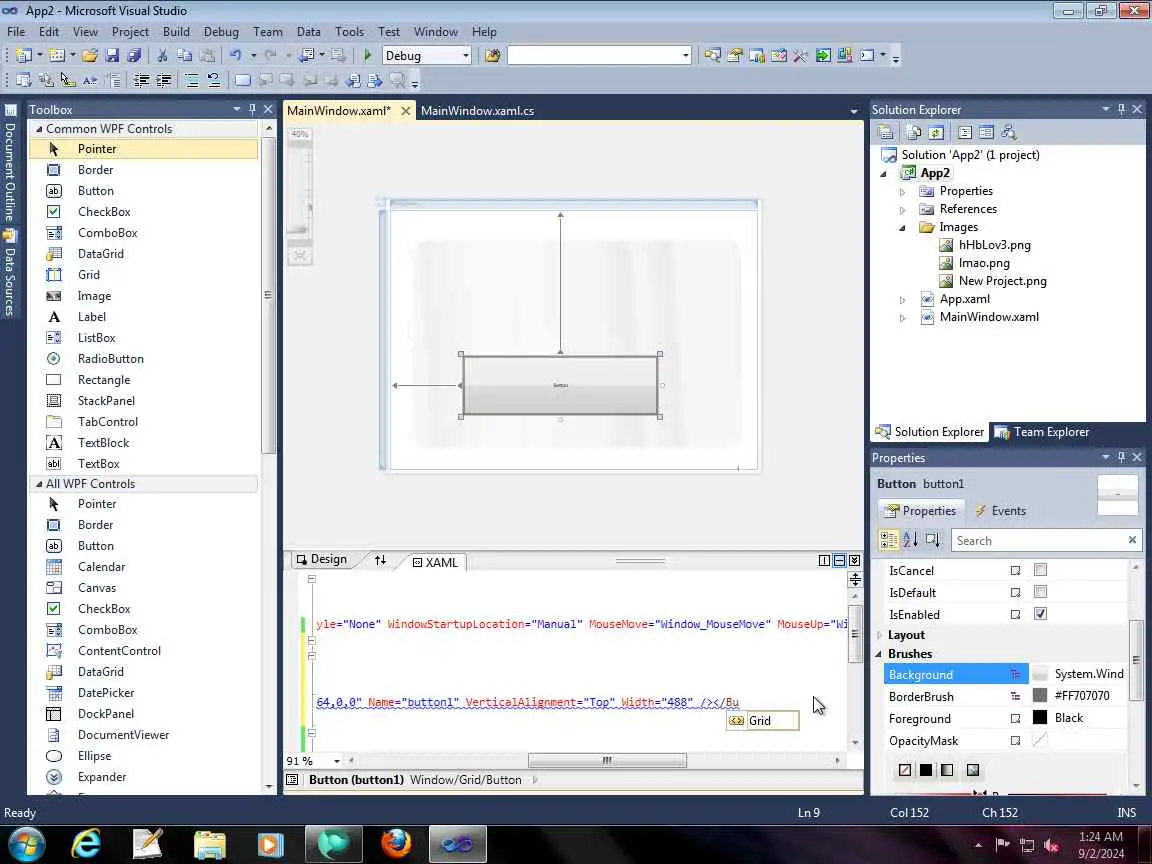Viewport: 1152px width, 864px height.
Task: Select the Button tool in Common WPF Controls
Action: point(96,190)
